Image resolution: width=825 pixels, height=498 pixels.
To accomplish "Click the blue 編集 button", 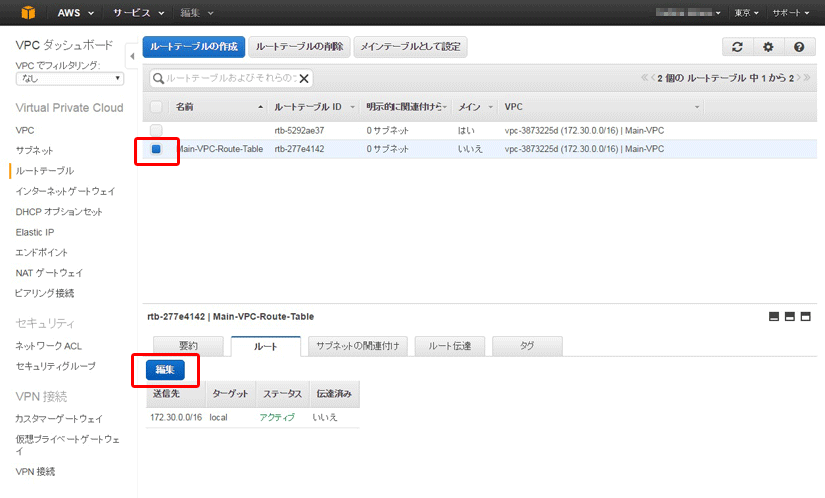I will [165, 369].
